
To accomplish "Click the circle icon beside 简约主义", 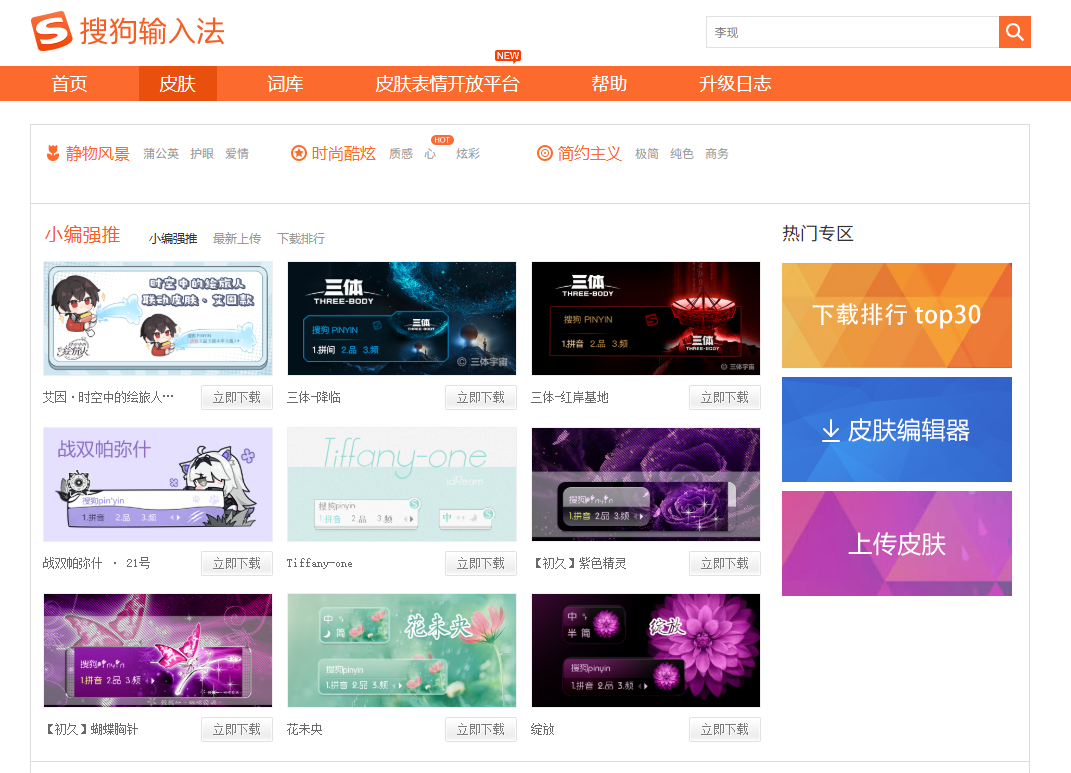I will pyautogui.click(x=544, y=153).
